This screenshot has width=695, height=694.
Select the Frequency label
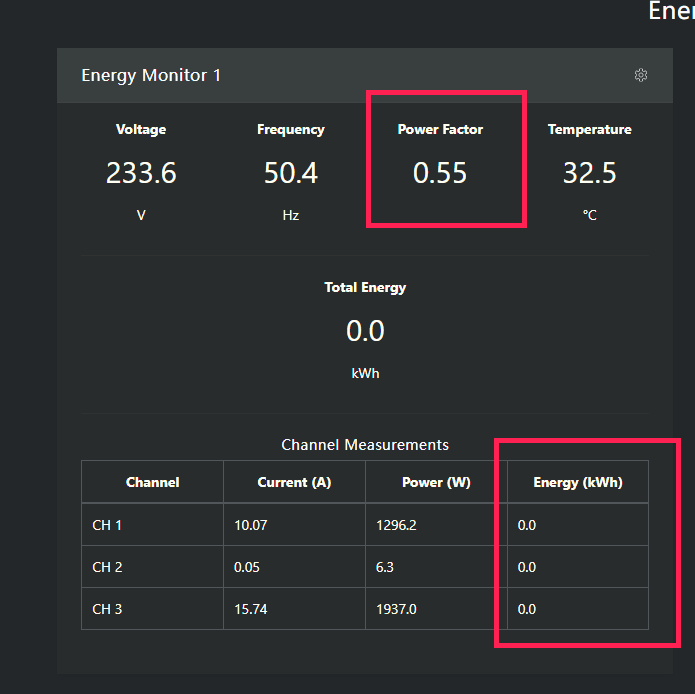pyautogui.click(x=291, y=129)
